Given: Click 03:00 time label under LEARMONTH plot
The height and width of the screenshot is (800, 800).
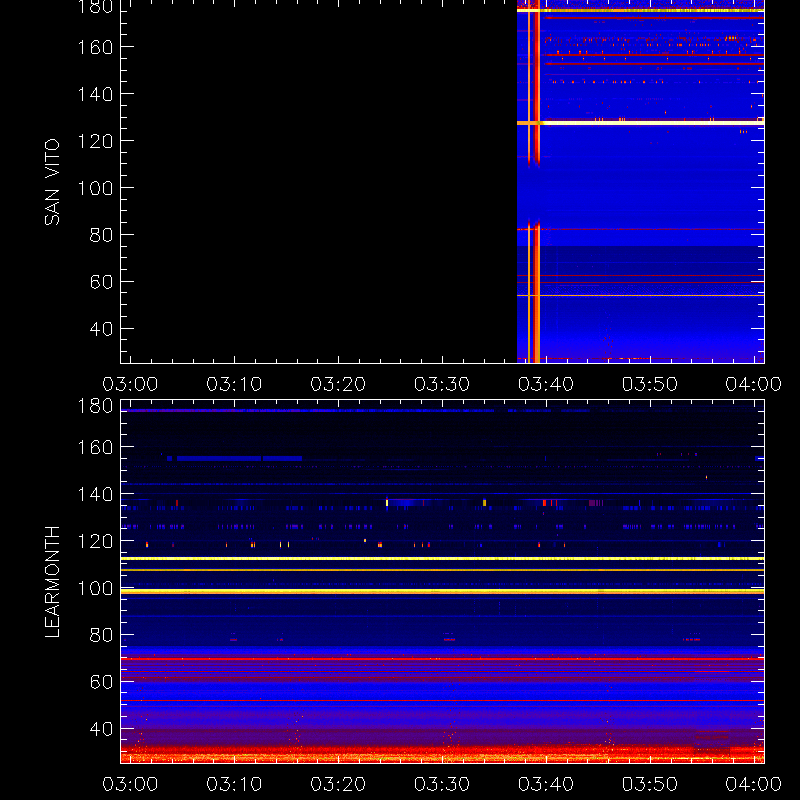Looking at the screenshot, I should click(130, 784).
